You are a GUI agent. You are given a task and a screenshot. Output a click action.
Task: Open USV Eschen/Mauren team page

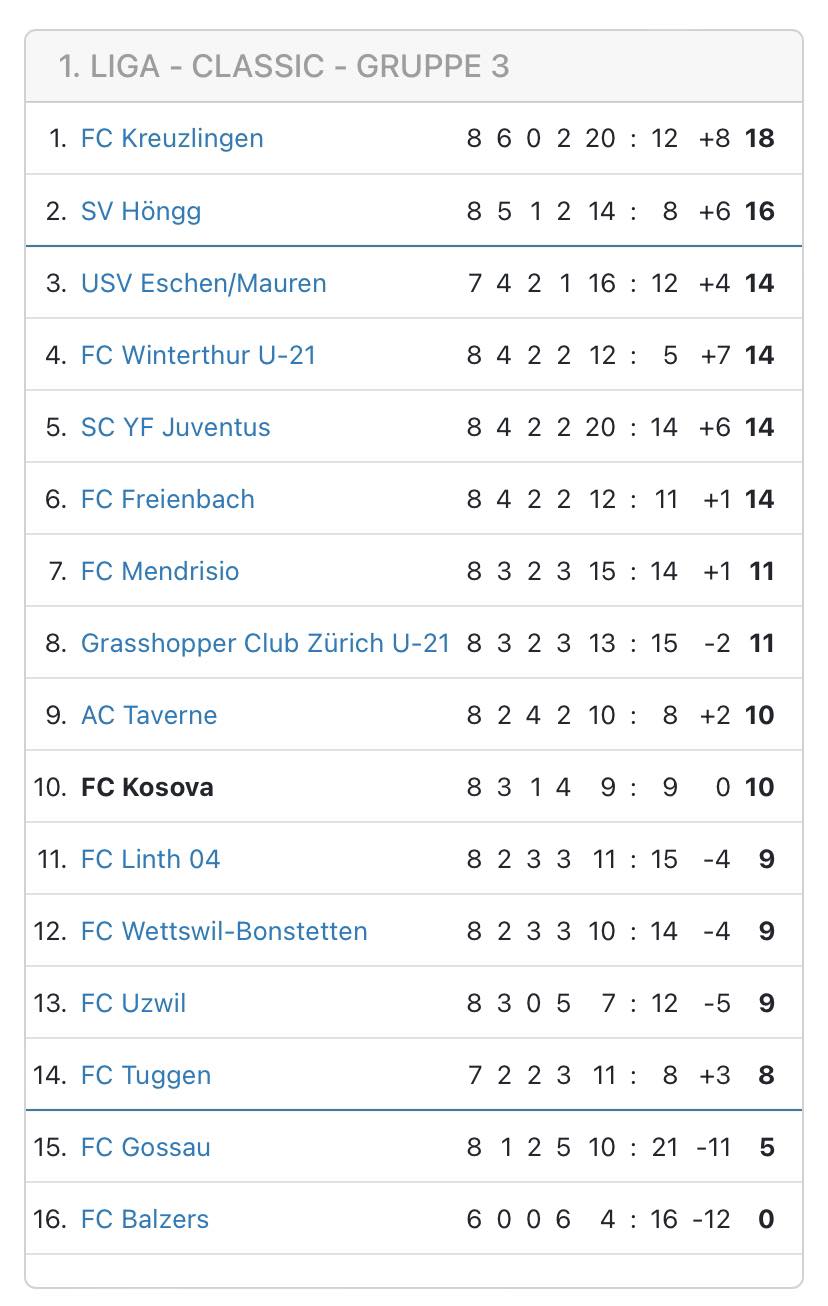203,283
